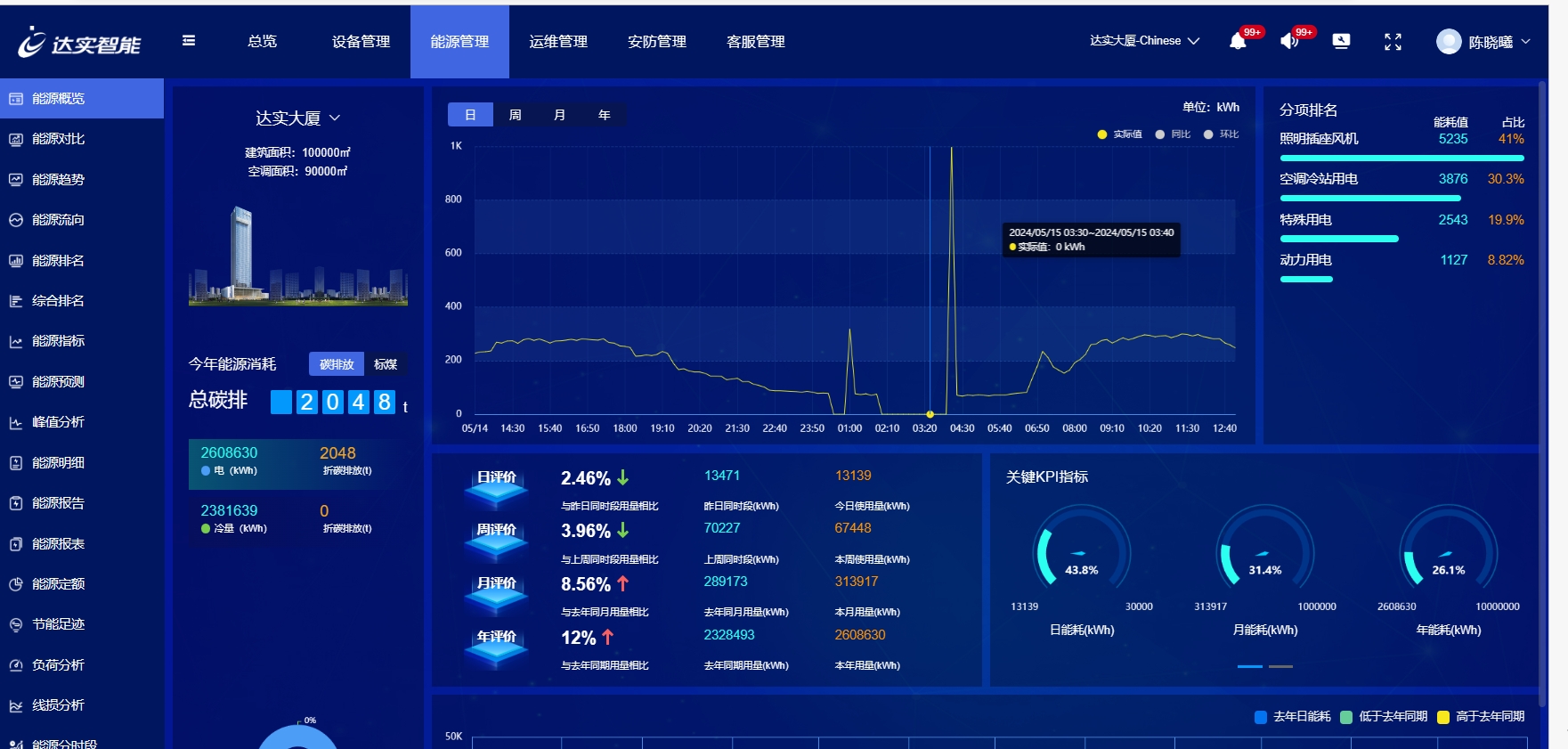Viewport: 1568px width, 749px height.
Task: Open the notification bell alerts
Action: pos(1238,41)
